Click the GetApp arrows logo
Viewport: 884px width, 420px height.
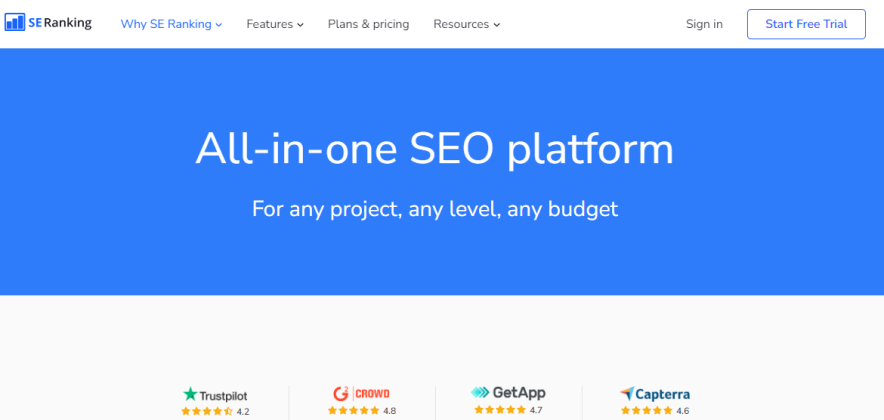[x=480, y=393]
